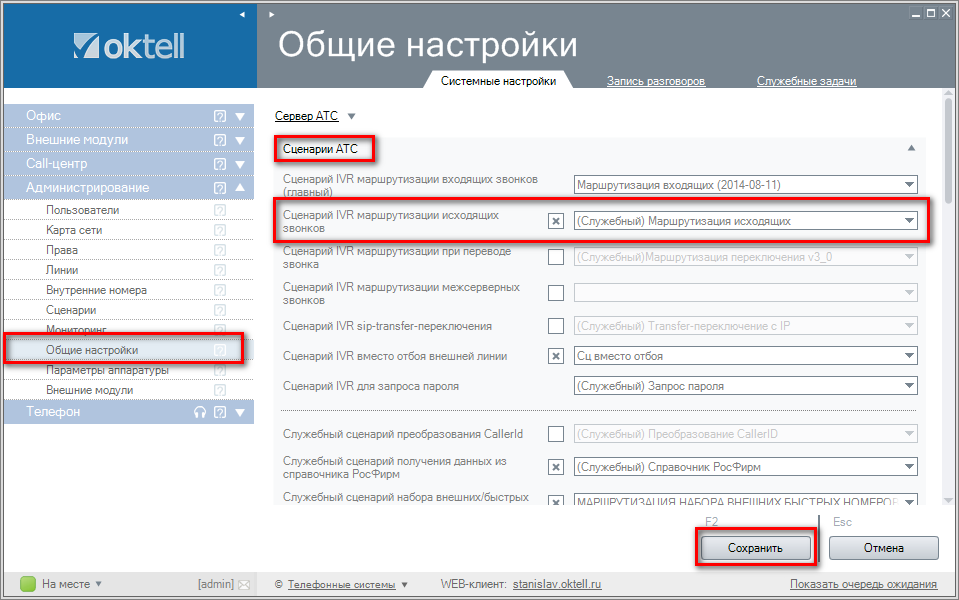
Task: Click help icon next to Пользователи item
Action: coord(220,210)
